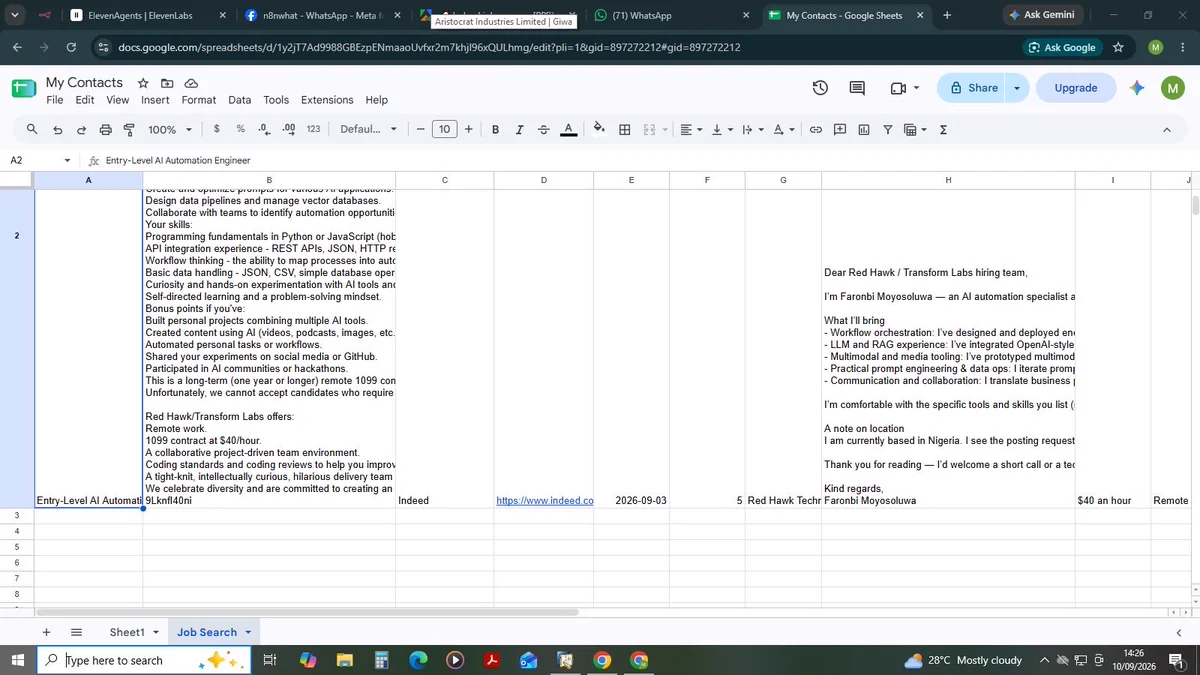
Task: Print the spreadsheet
Action: [105, 129]
